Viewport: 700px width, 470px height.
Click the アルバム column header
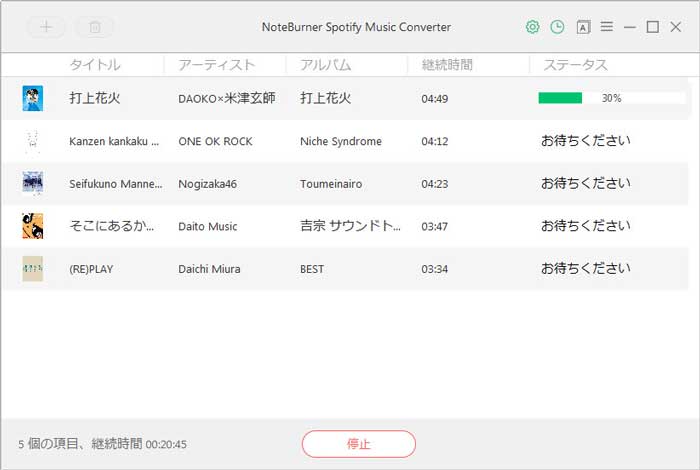325,65
